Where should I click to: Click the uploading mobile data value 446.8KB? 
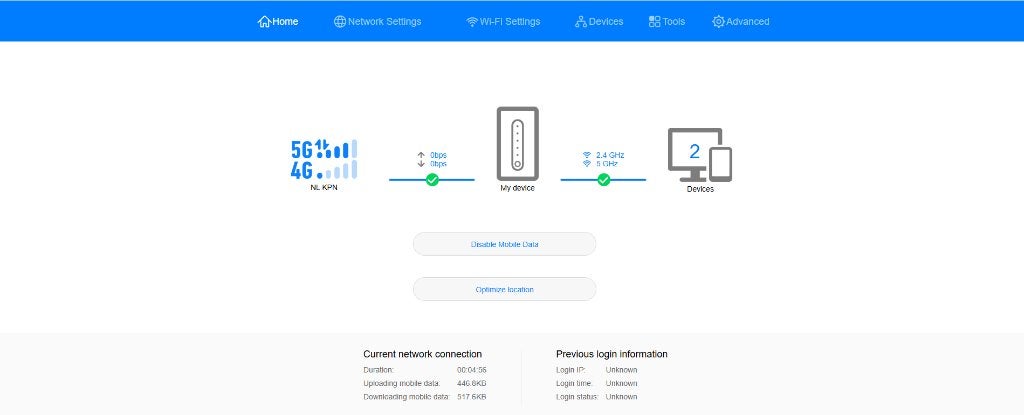472,383
